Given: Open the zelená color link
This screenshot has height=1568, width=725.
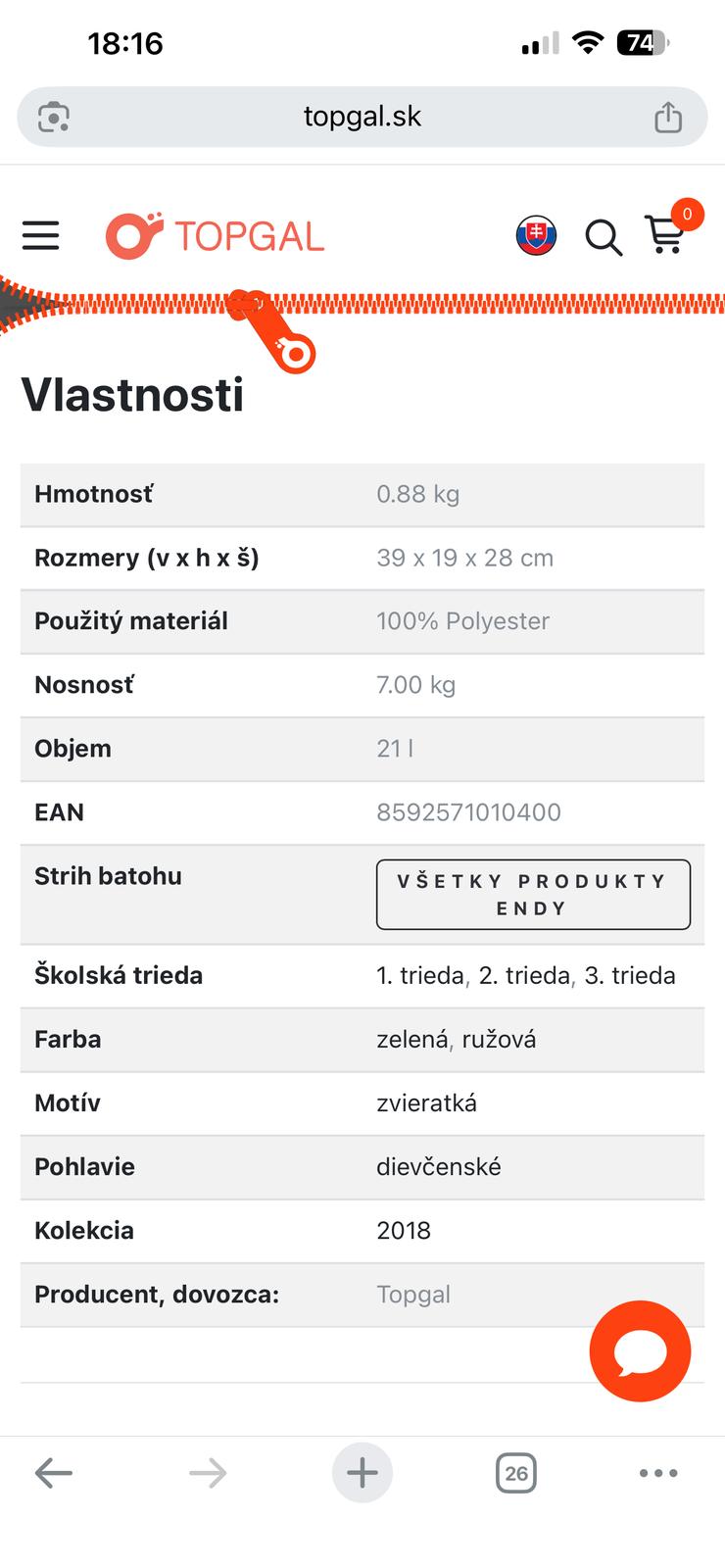Looking at the screenshot, I should pos(412,1040).
